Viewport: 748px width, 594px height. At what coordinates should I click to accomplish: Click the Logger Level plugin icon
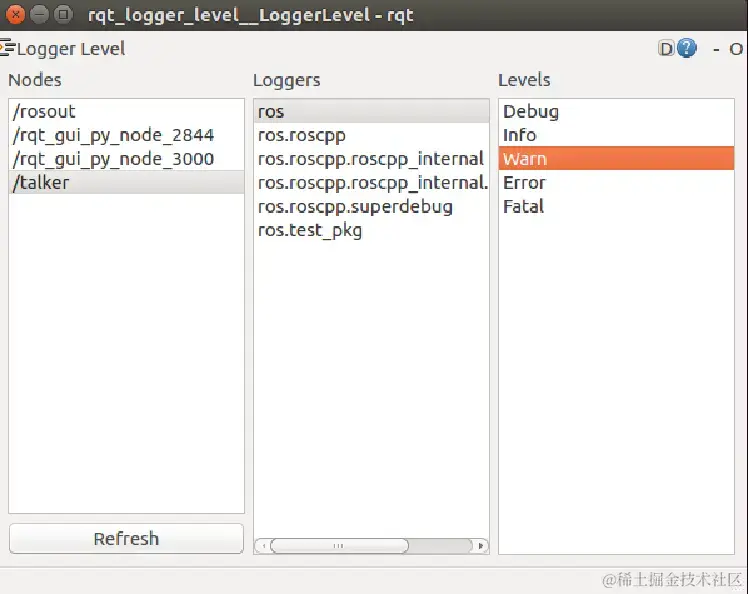pos(7,48)
